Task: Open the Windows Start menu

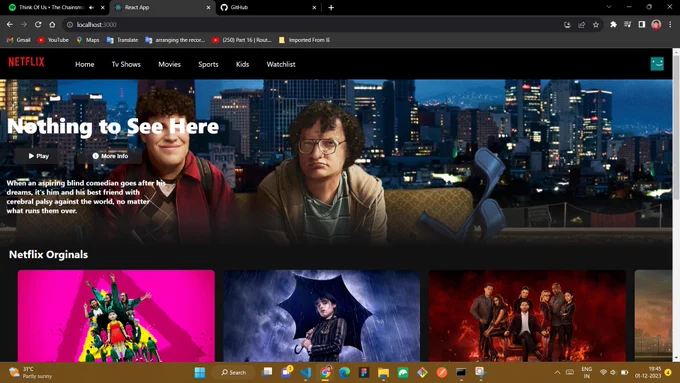Action: click(200, 373)
